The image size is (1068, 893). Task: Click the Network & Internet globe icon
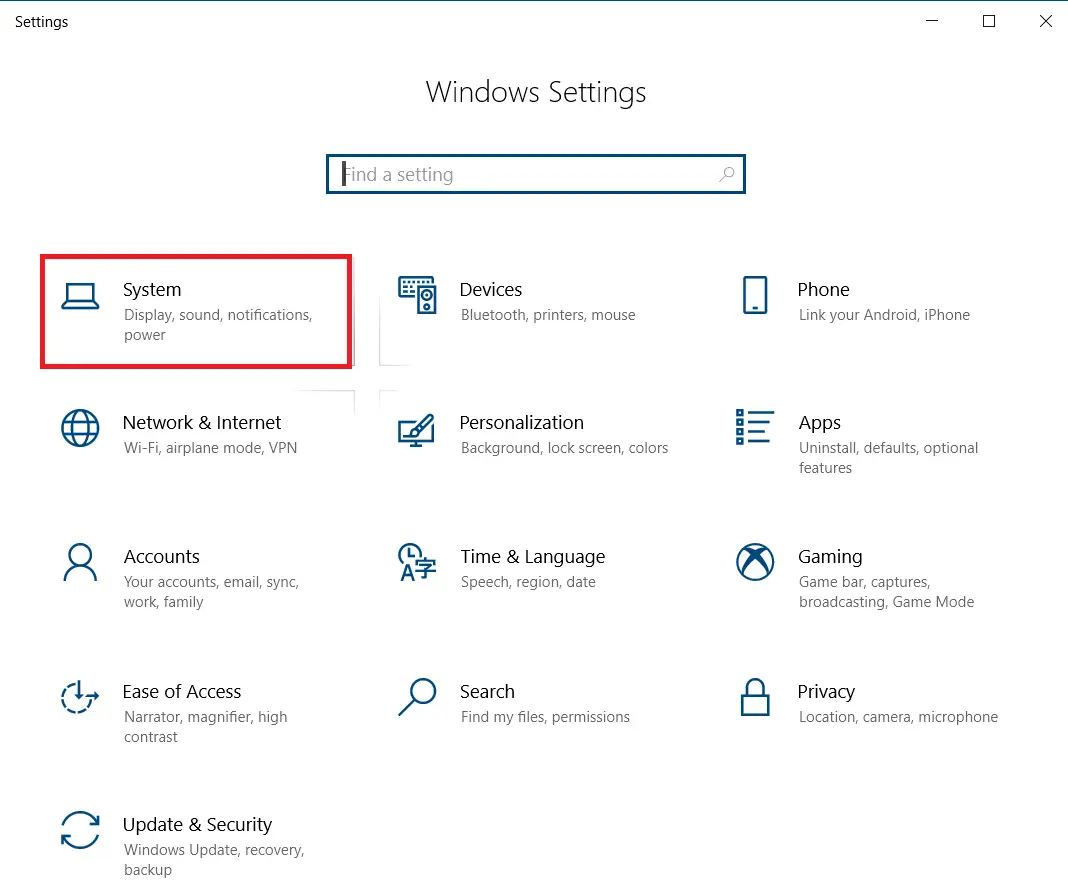tap(80, 428)
